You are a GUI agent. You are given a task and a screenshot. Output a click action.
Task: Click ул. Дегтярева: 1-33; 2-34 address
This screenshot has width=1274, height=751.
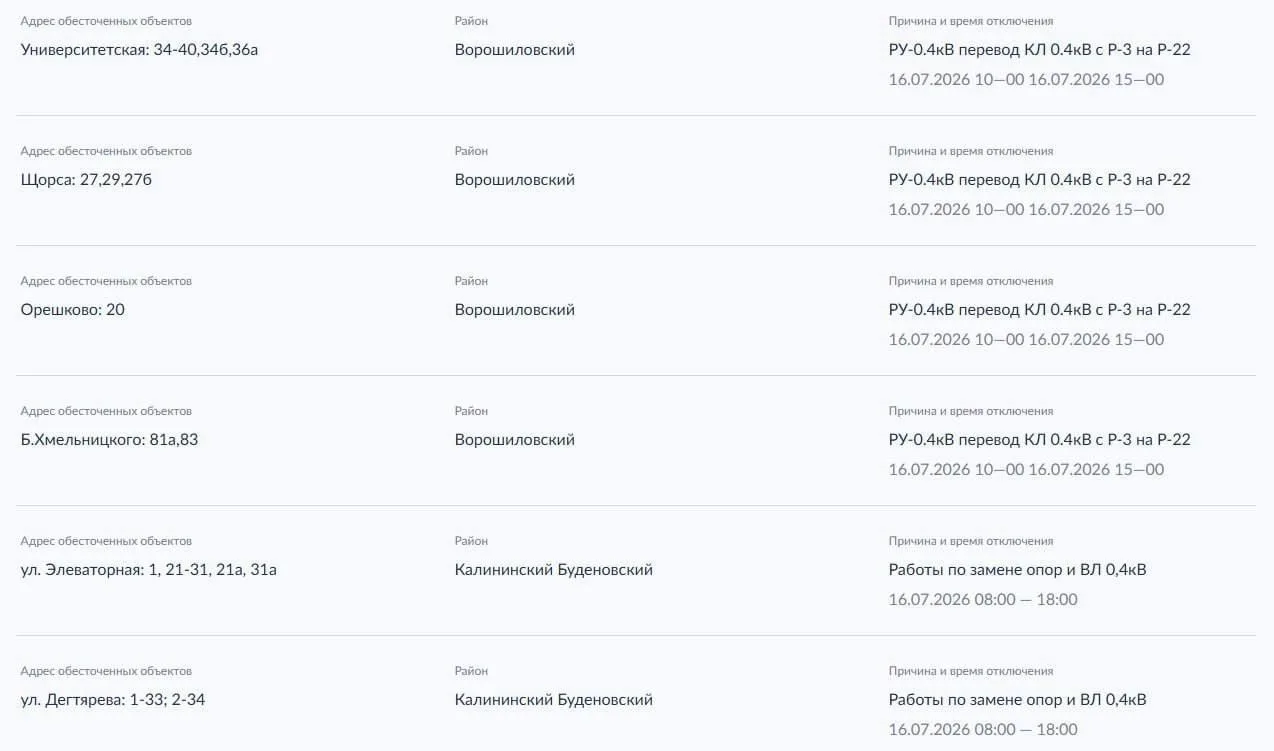[113, 700]
